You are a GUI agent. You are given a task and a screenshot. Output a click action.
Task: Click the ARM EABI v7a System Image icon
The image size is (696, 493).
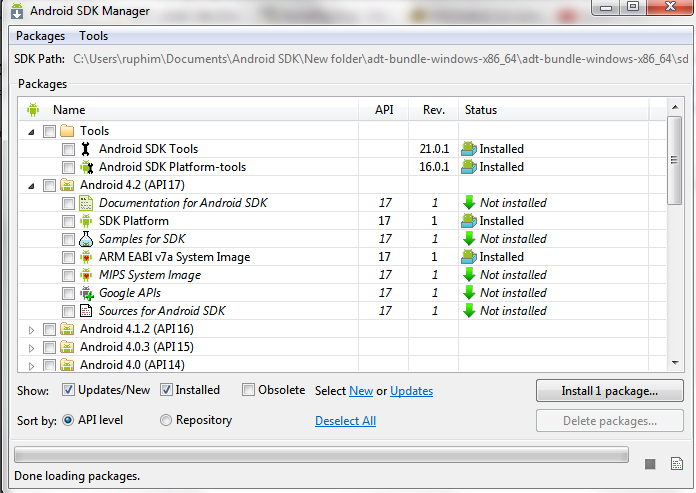click(86, 257)
